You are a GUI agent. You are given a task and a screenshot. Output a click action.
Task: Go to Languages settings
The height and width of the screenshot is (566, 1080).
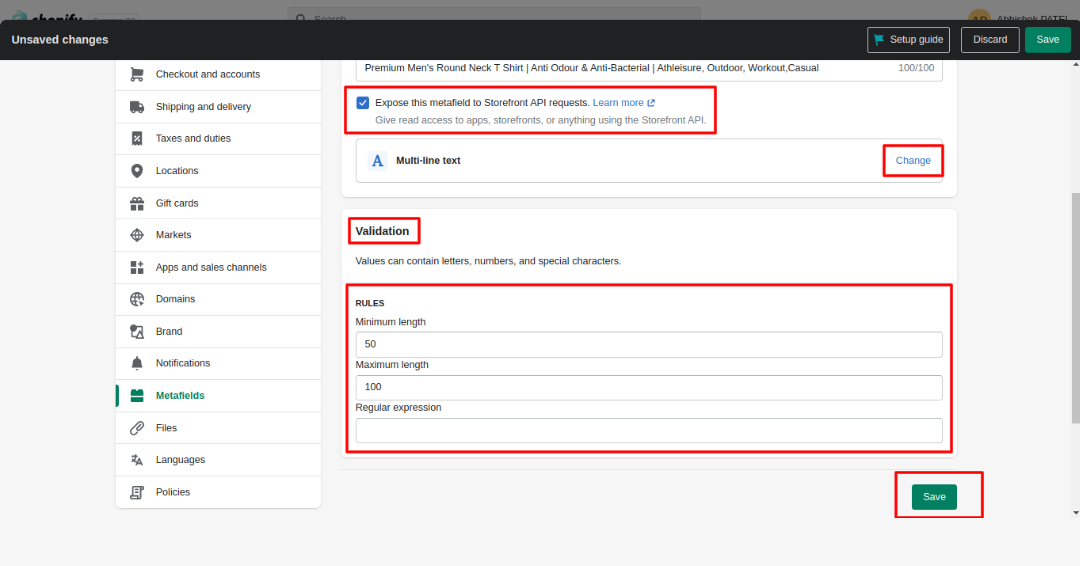(218, 459)
